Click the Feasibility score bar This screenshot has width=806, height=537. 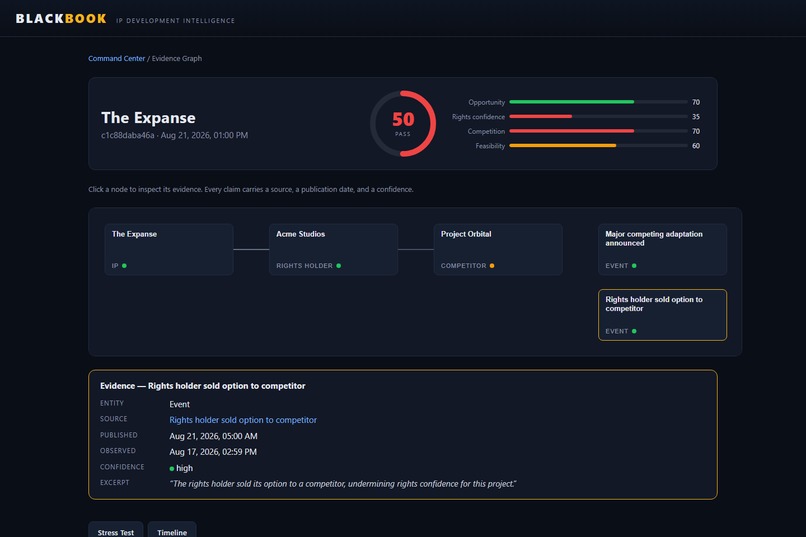[598, 146]
